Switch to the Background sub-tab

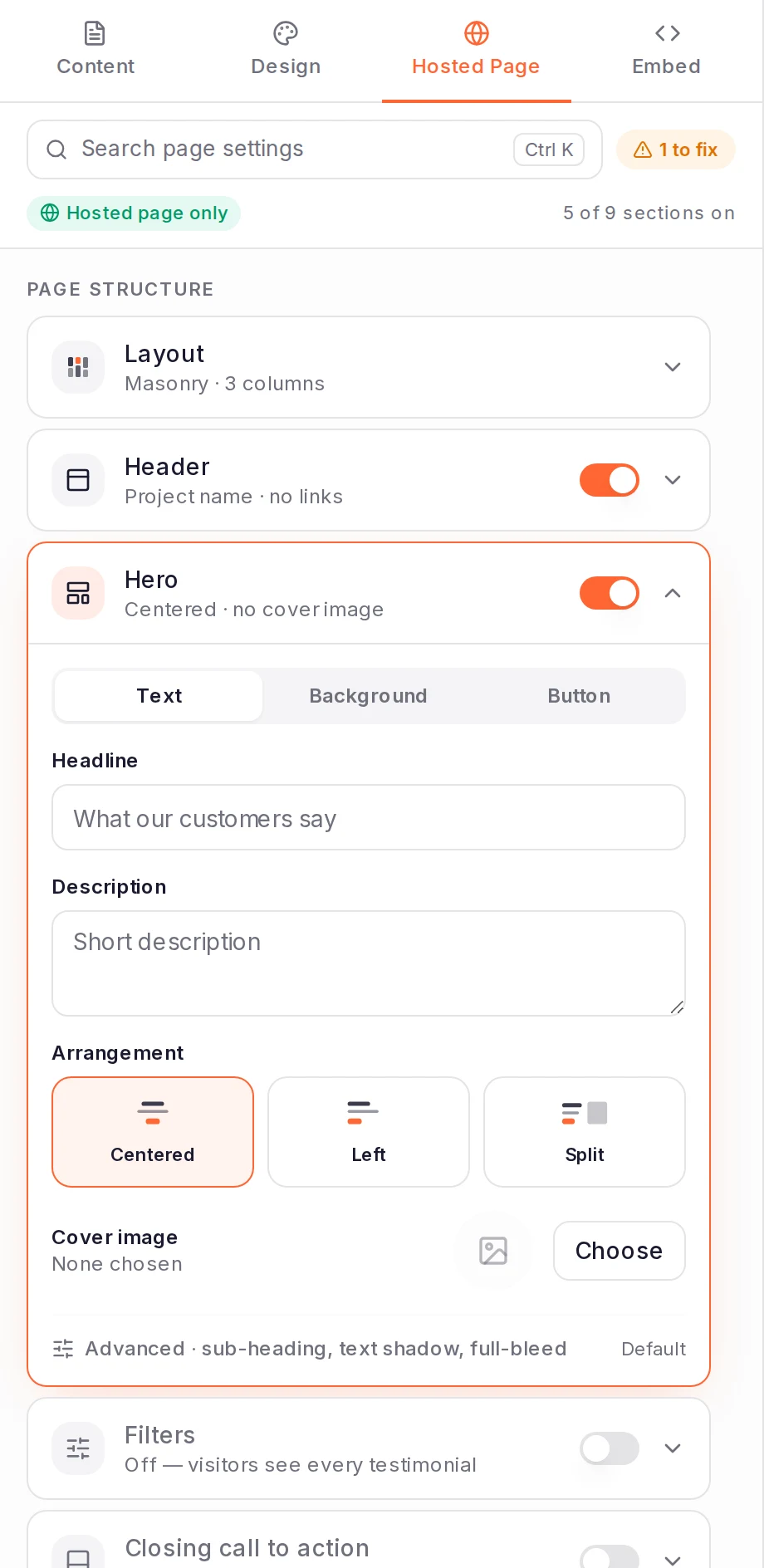click(x=368, y=696)
